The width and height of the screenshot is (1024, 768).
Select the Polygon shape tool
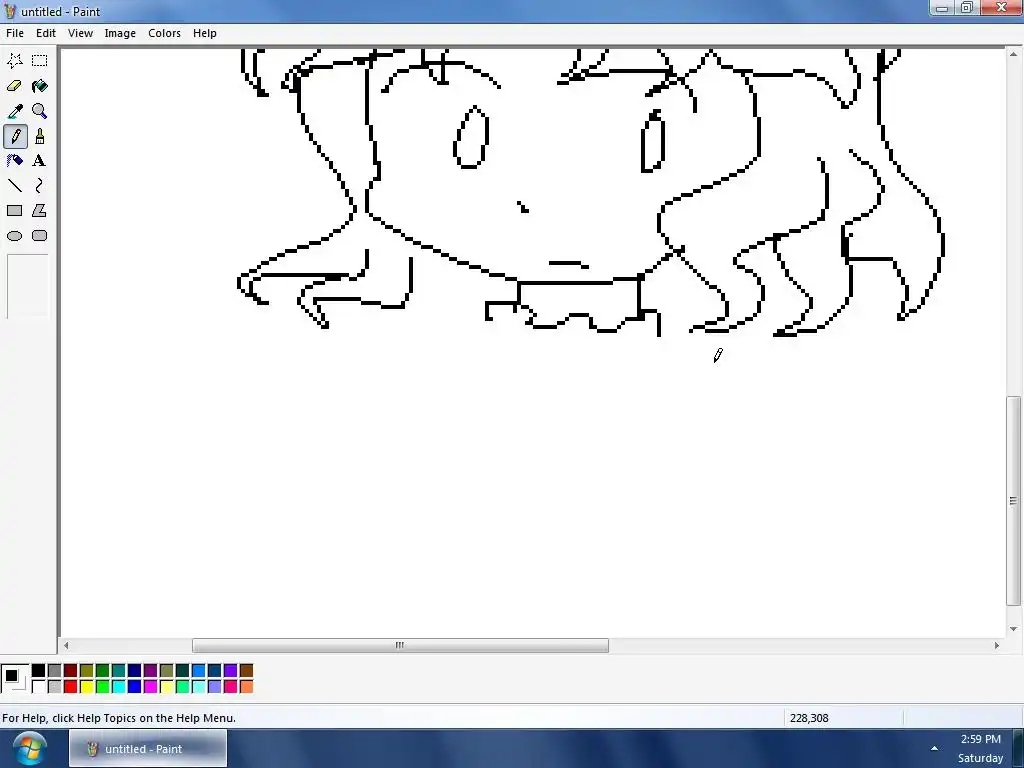[x=40, y=211]
